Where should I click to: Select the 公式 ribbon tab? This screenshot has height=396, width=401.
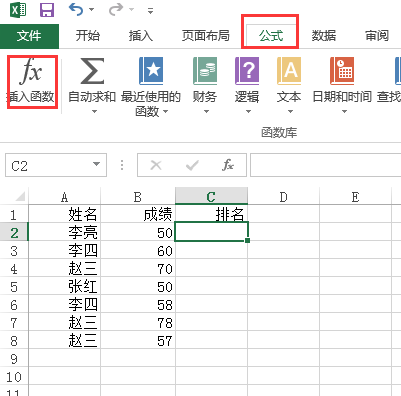click(x=270, y=35)
